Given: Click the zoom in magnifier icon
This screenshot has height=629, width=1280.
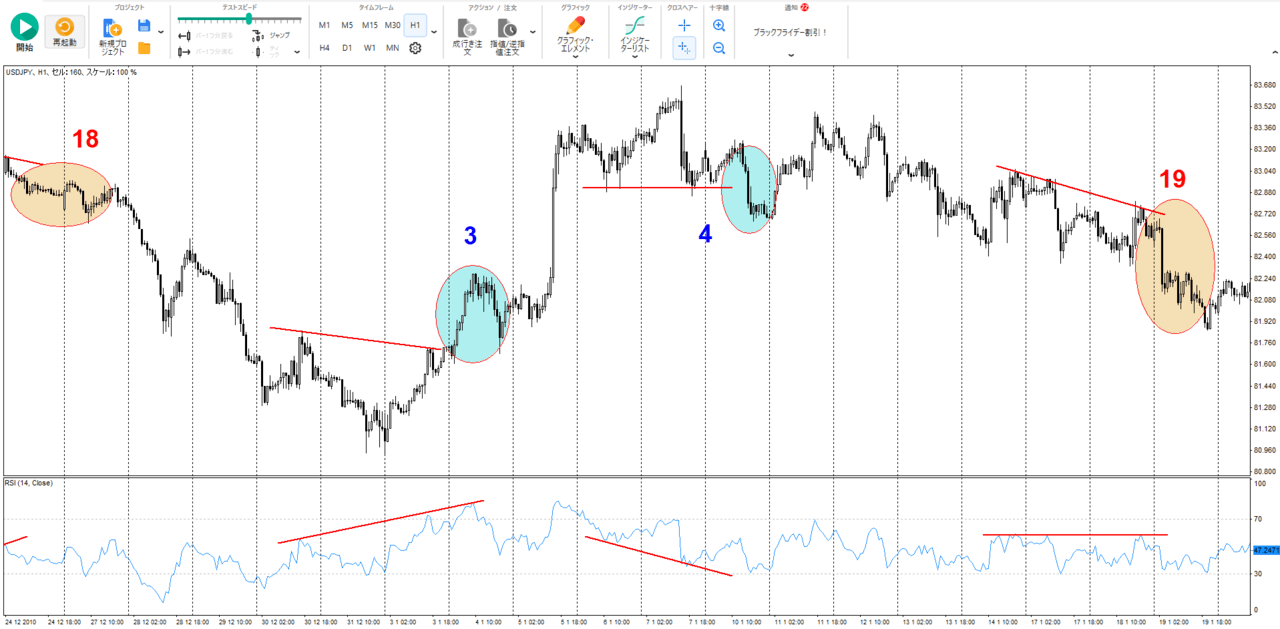Looking at the screenshot, I should click(719, 25).
